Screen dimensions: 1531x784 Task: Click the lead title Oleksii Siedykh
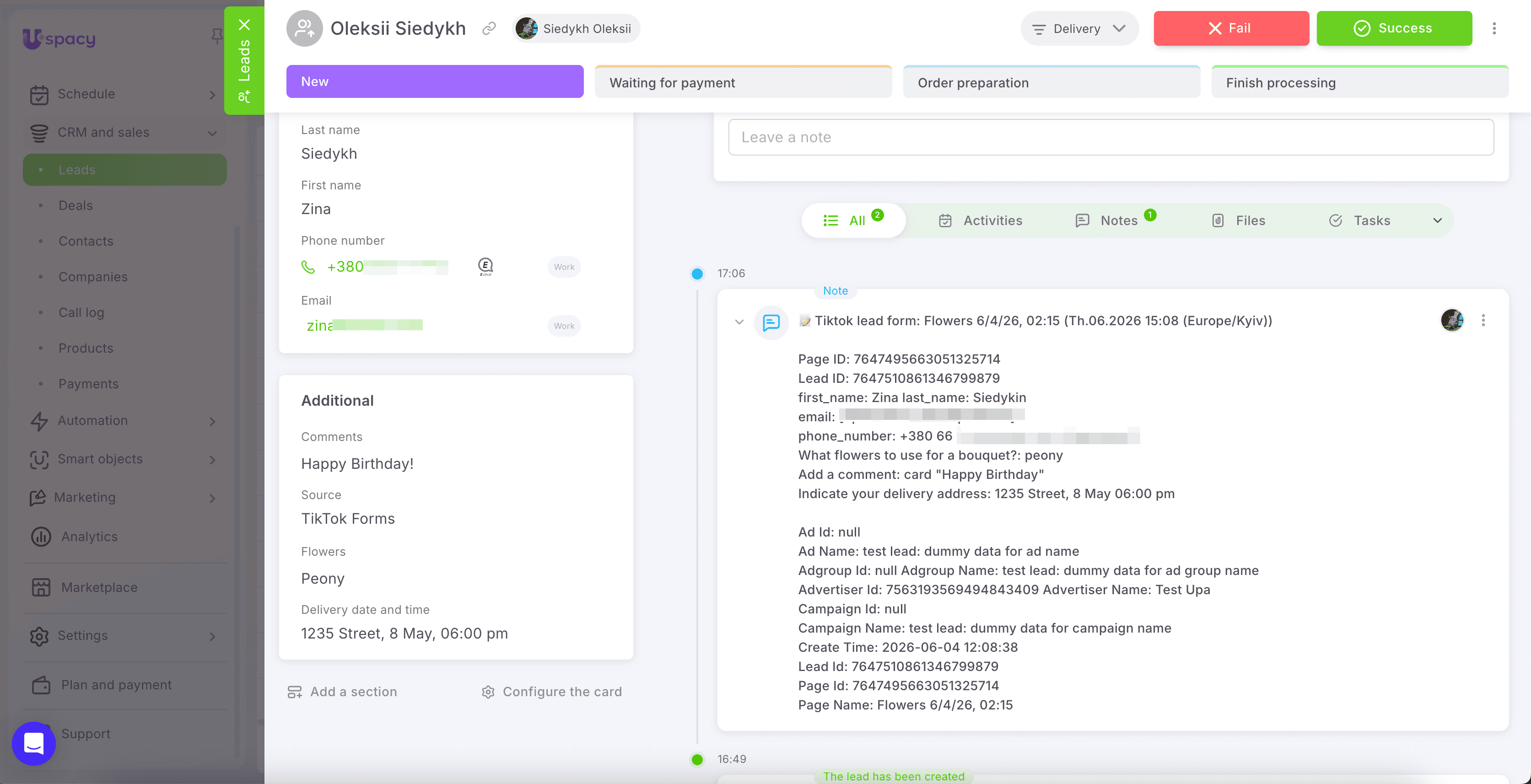click(x=398, y=28)
